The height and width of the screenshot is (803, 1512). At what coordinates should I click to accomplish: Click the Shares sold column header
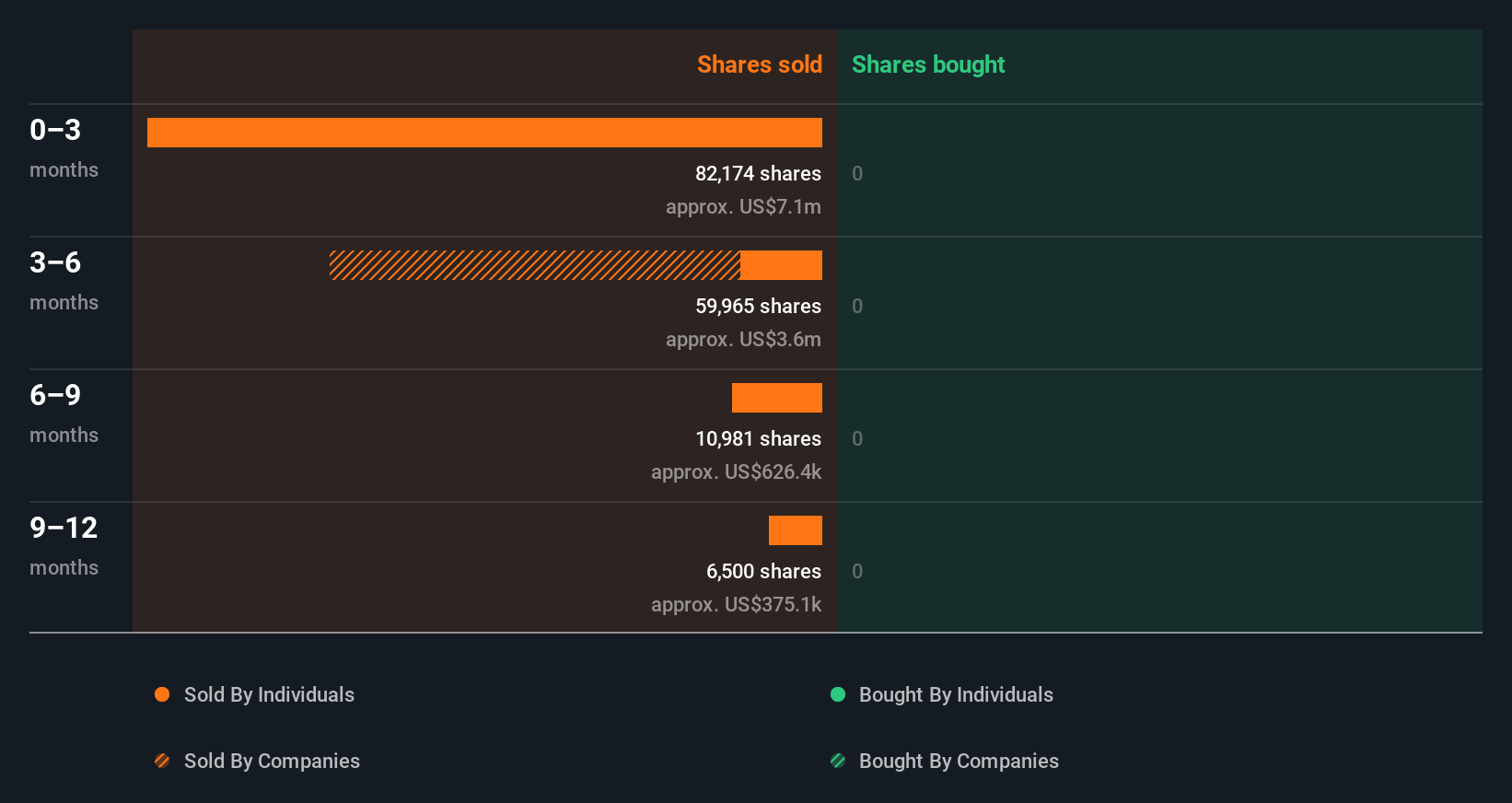pyautogui.click(x=760, y=64)
